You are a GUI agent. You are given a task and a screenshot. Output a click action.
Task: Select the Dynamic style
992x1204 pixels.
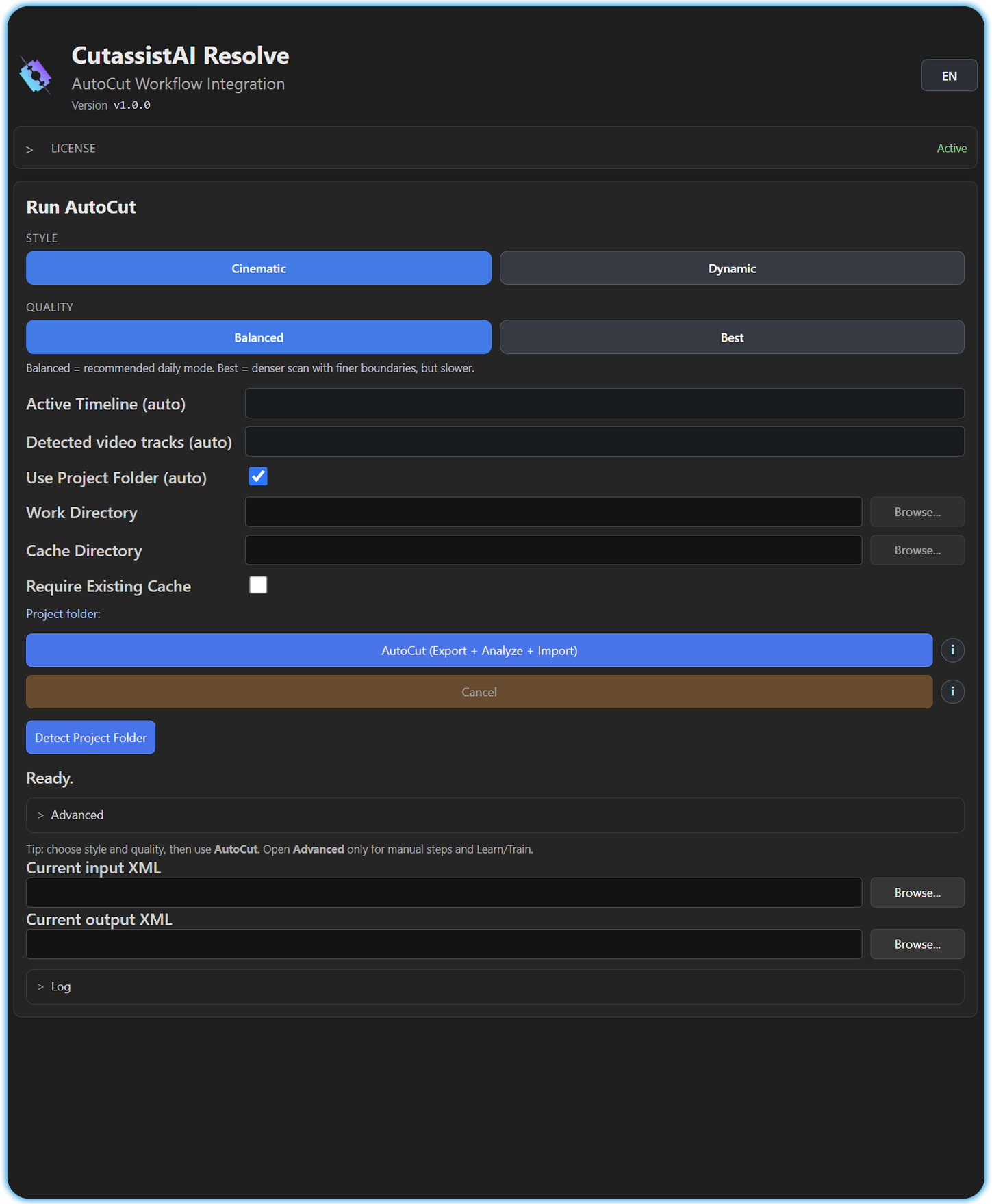[x=732, y=268]
